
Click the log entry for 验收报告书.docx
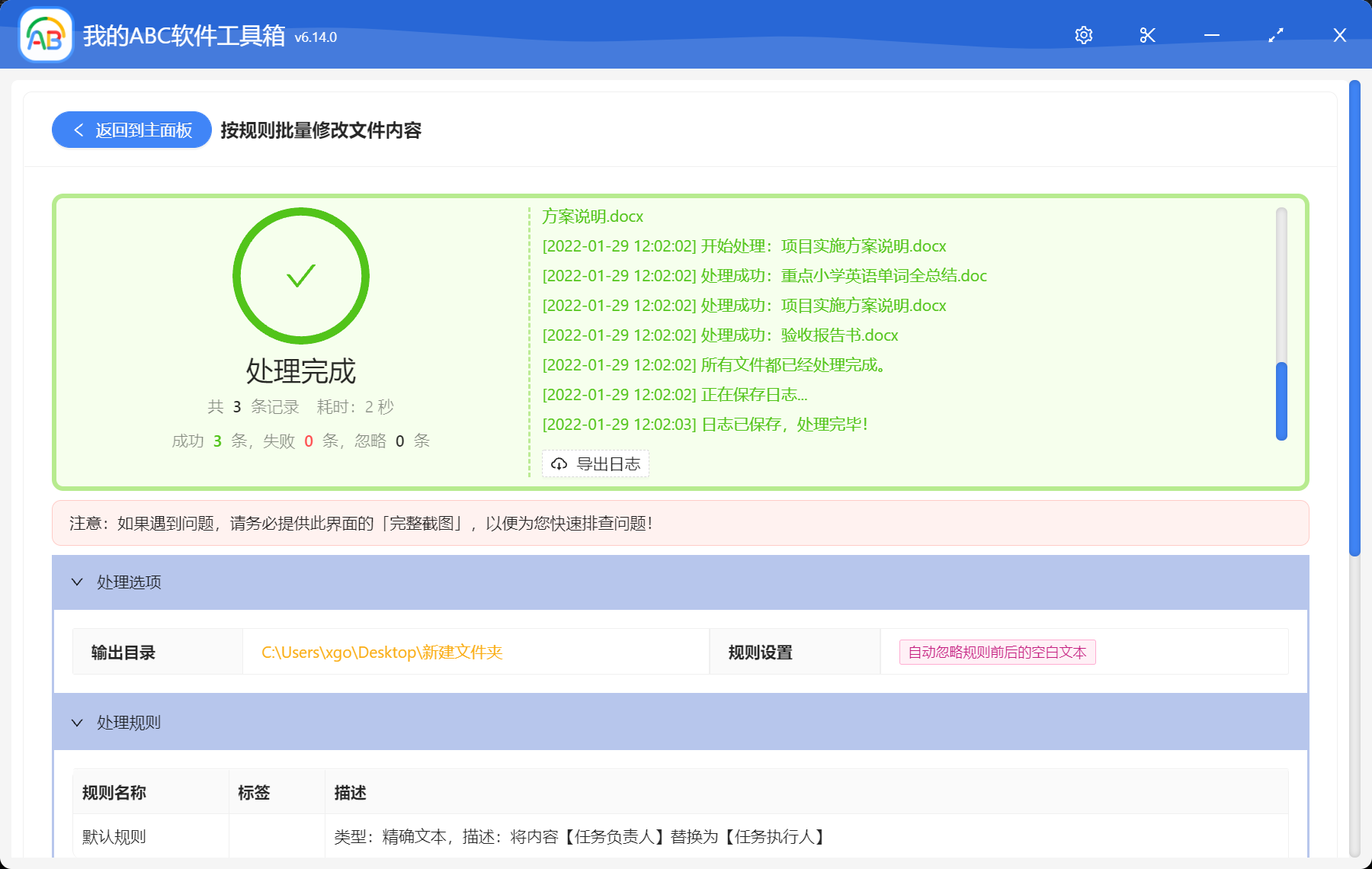(x=720, y=335)
